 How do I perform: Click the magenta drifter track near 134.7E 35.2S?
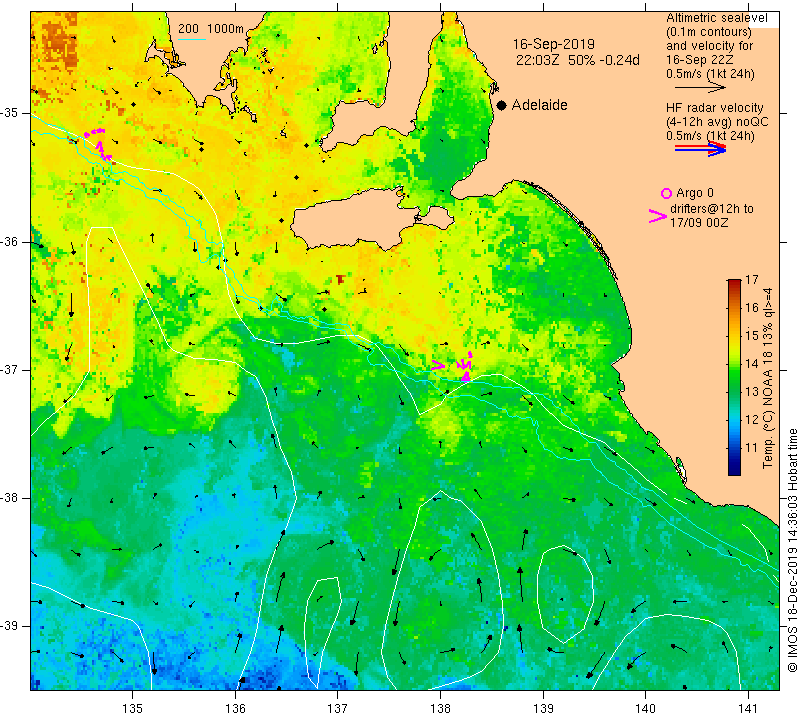pos(98,144)
